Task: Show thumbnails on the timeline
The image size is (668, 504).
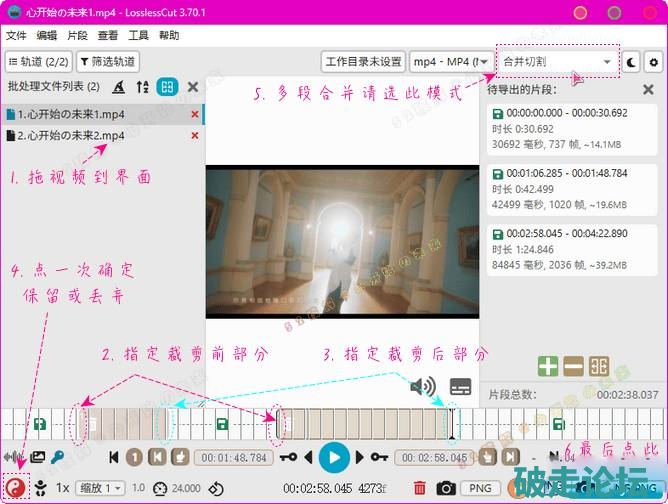Action: tap(37, 457)
